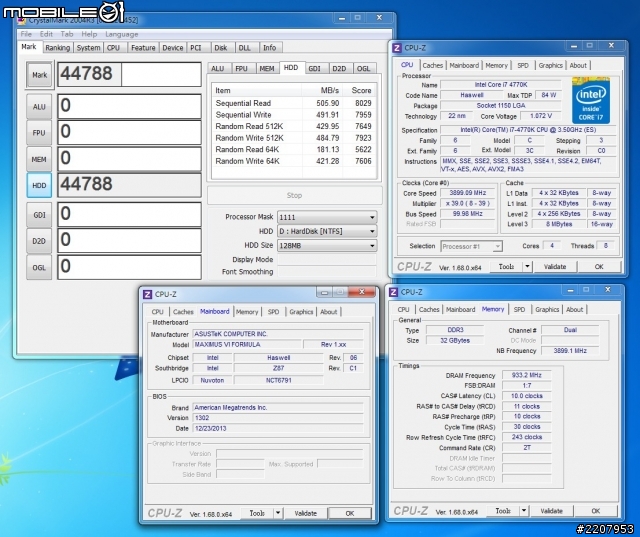Run the MEM benchmark button

tap(39, 159)
